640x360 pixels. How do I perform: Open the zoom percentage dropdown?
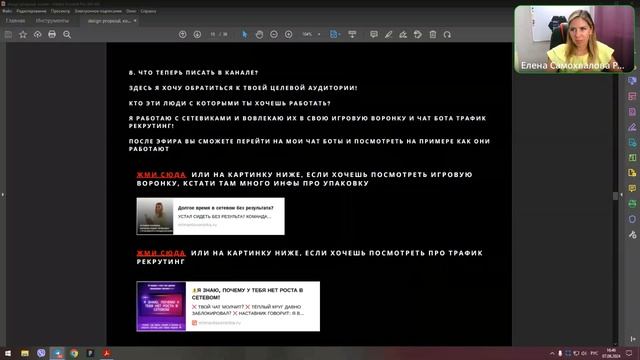pos(319,35)
